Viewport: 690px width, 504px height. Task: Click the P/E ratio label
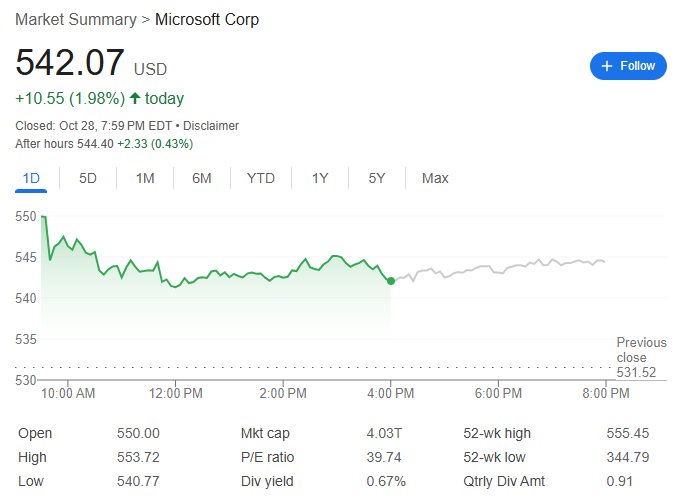[x=267, y=457]
